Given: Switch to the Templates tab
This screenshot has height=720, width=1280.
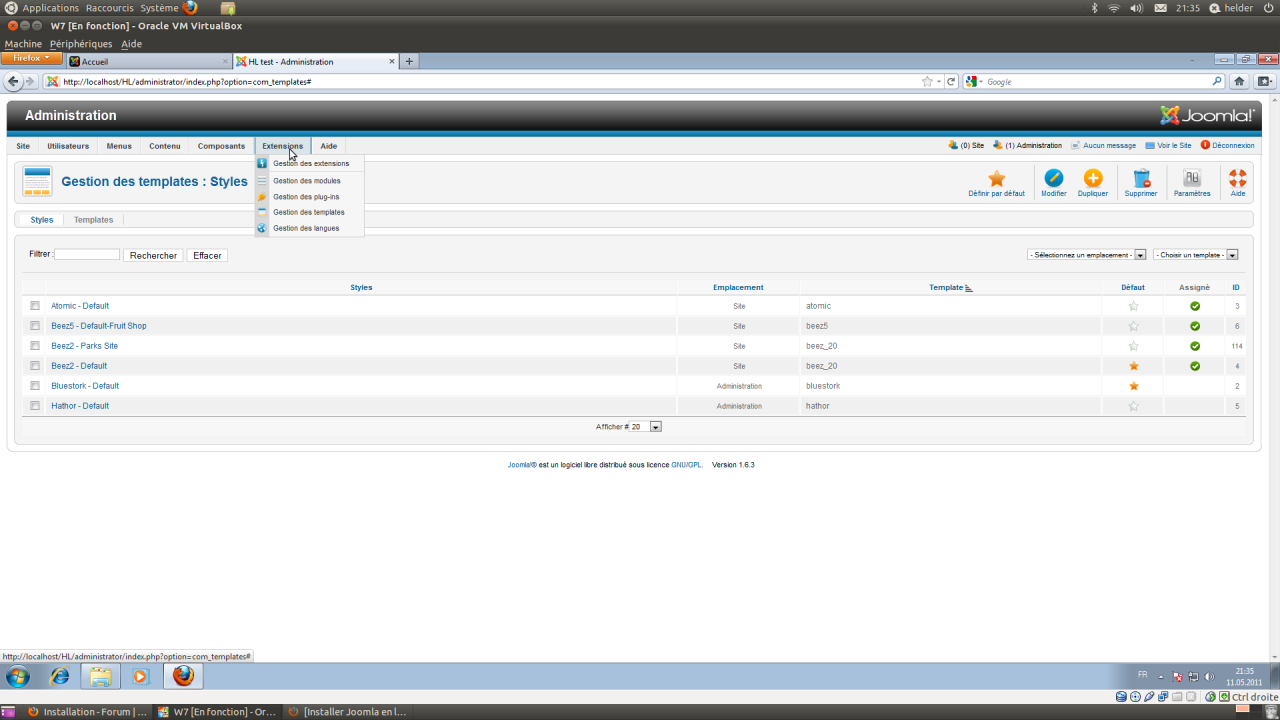Looking at the screenshot, I should pos(93,220).
